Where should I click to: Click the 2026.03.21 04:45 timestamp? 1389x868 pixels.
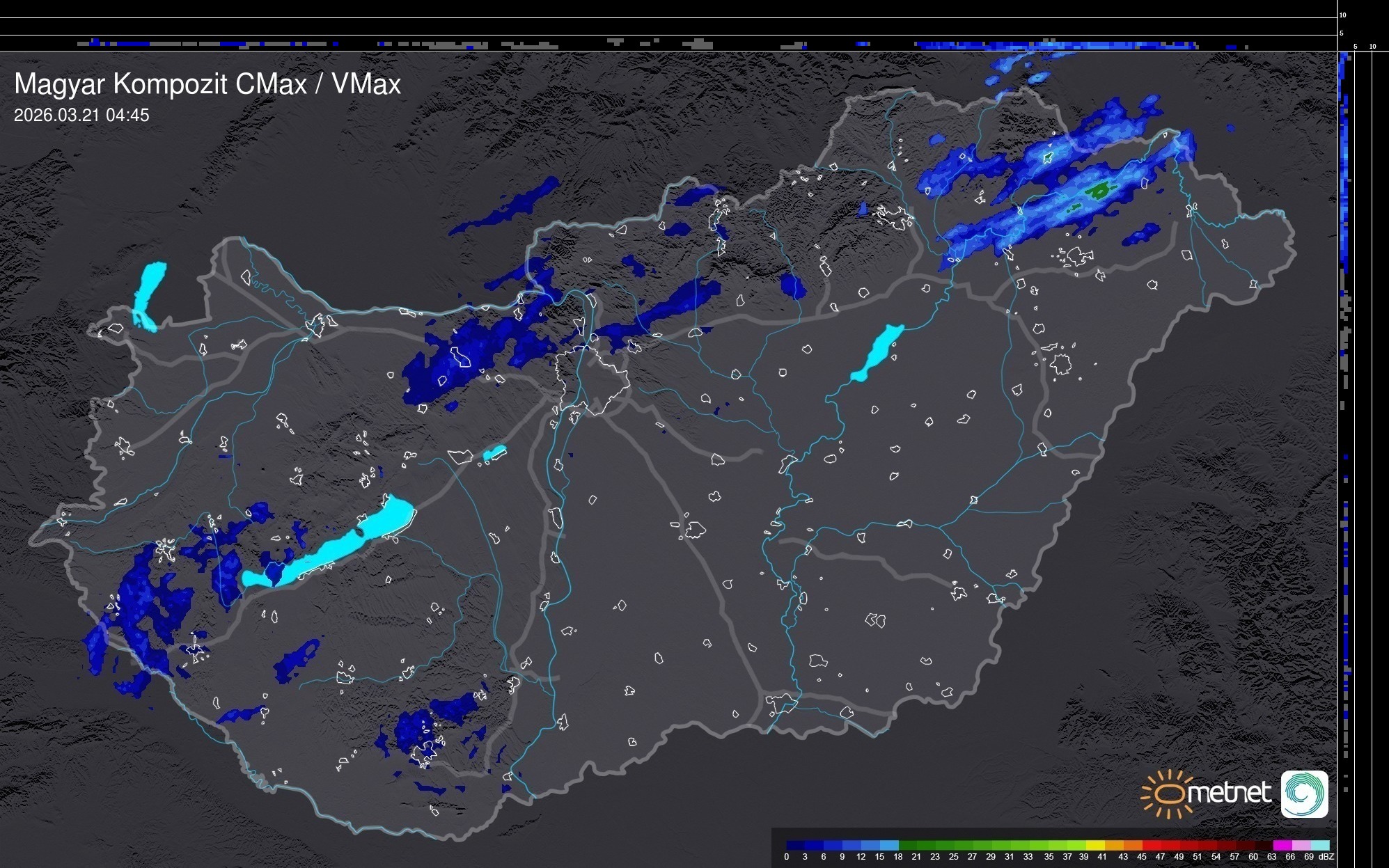tap(81, 116)
